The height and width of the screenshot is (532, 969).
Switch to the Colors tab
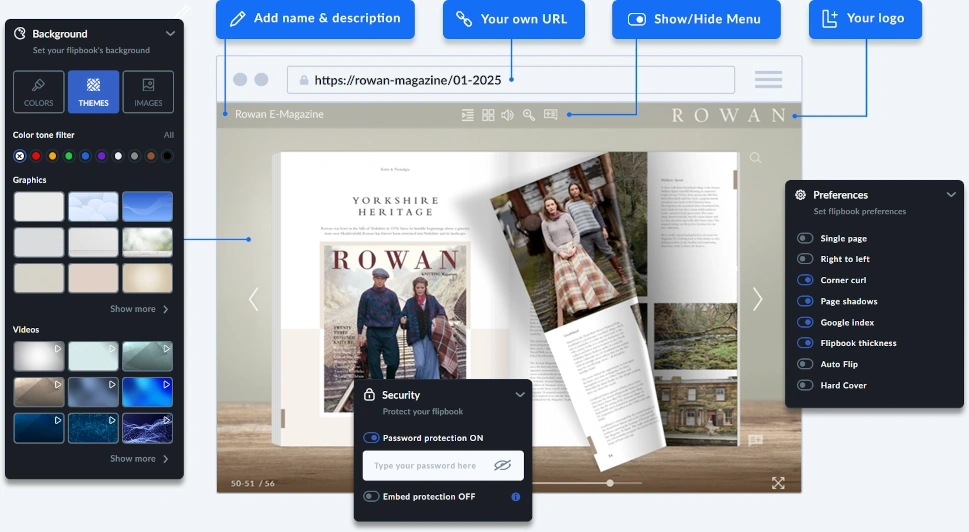[39, 92]
